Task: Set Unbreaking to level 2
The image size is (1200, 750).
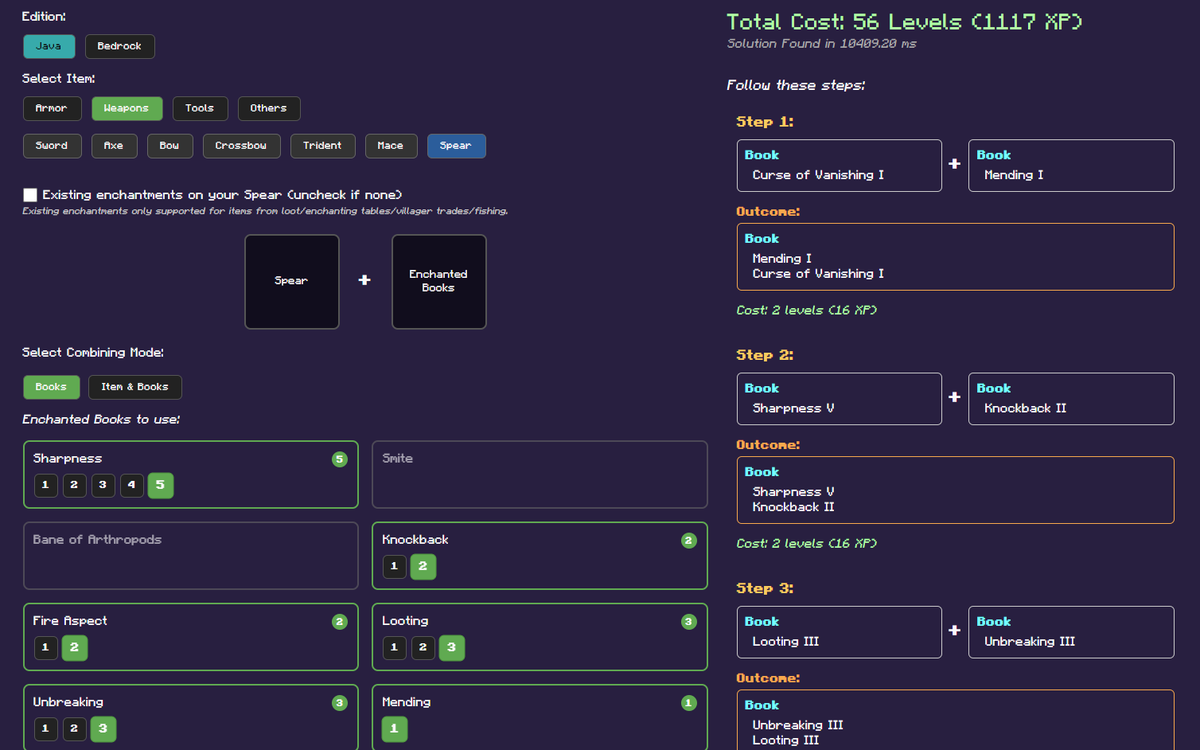Action: 74,729
